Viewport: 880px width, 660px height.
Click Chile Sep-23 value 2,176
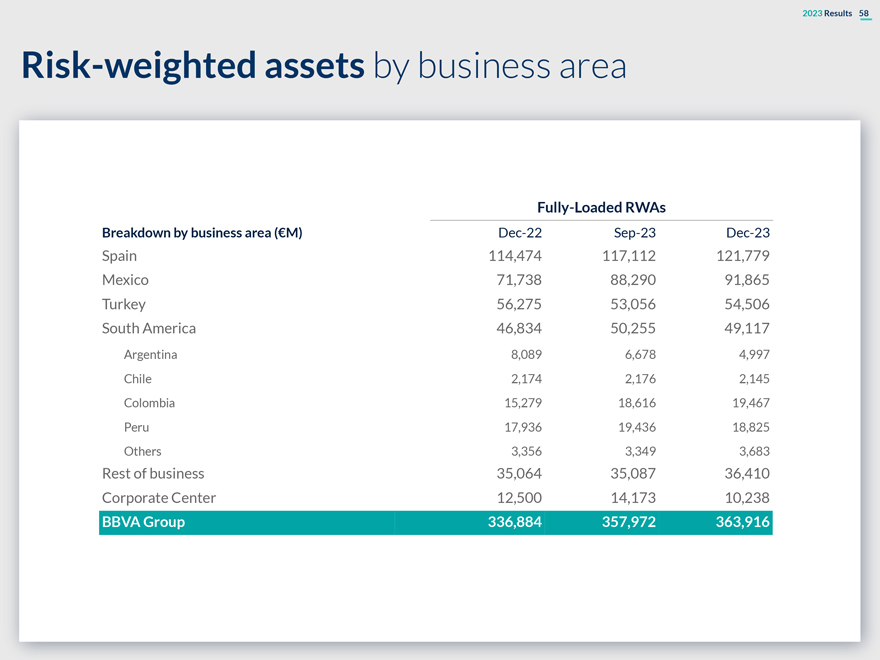pyautogui.click(x=640, y=379)
